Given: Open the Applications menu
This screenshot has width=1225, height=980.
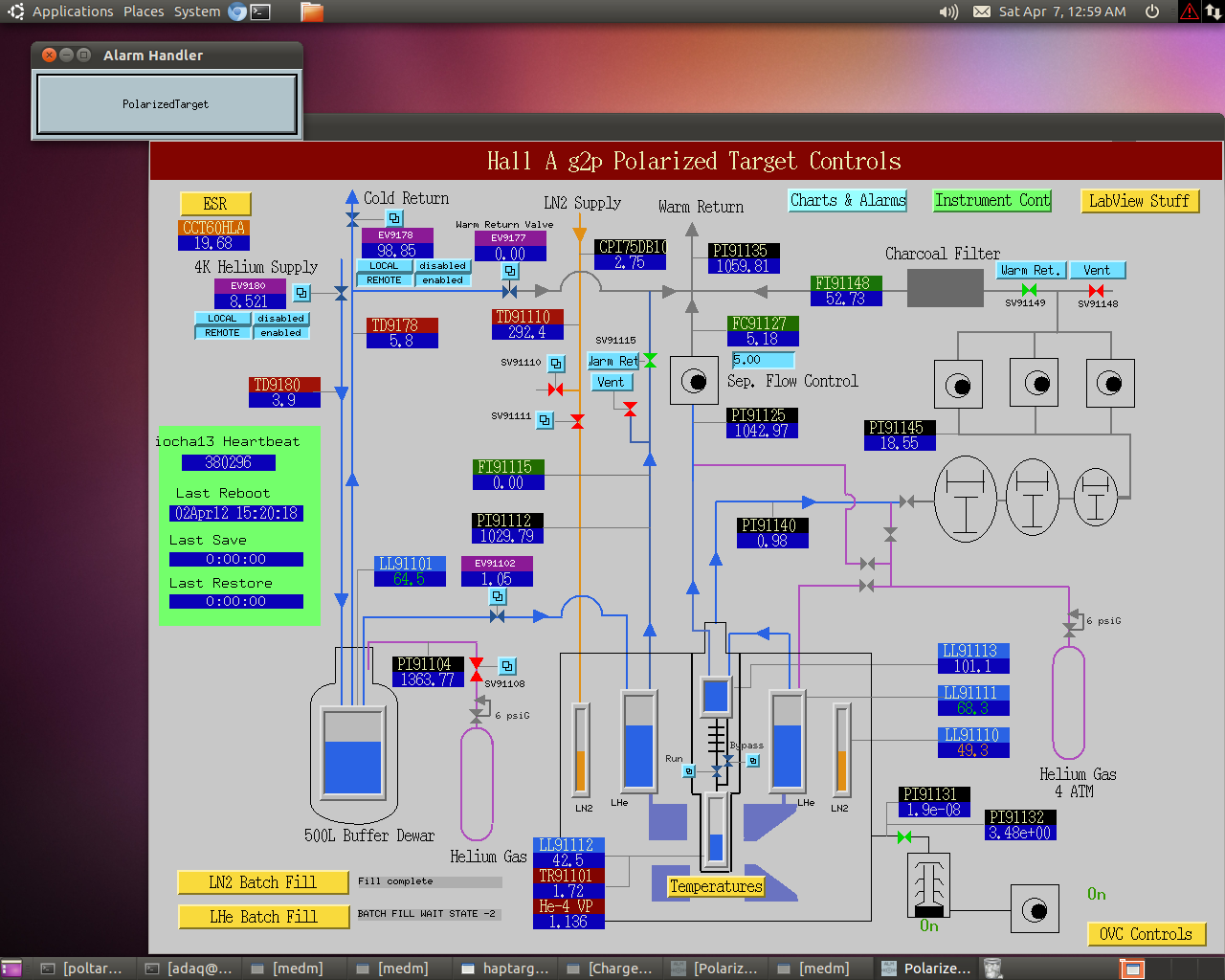Looking at the screenshot, I should pos(73,11).
